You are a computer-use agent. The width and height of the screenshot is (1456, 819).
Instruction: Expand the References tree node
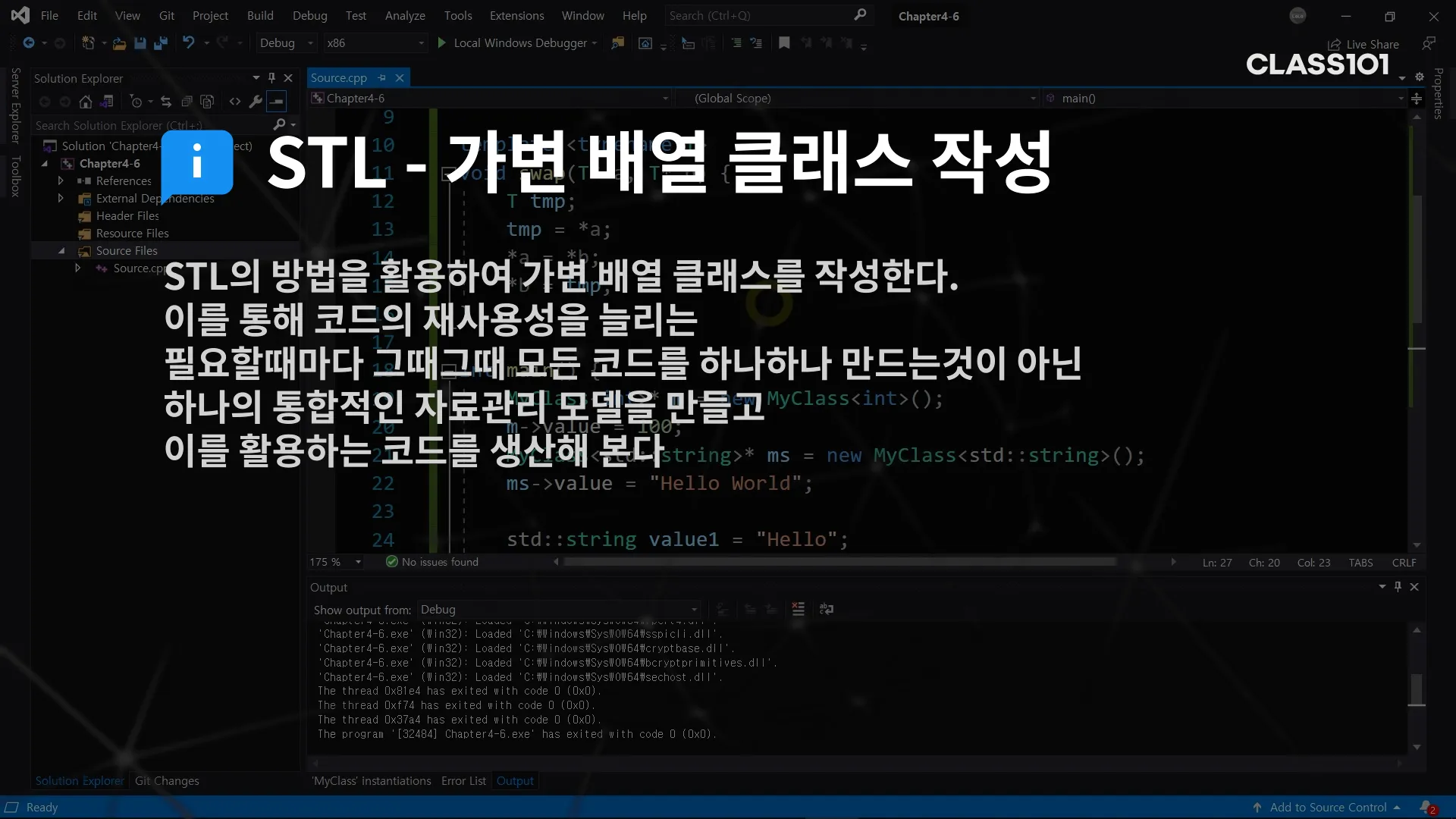pyautogui.click(x=61, y=180)
